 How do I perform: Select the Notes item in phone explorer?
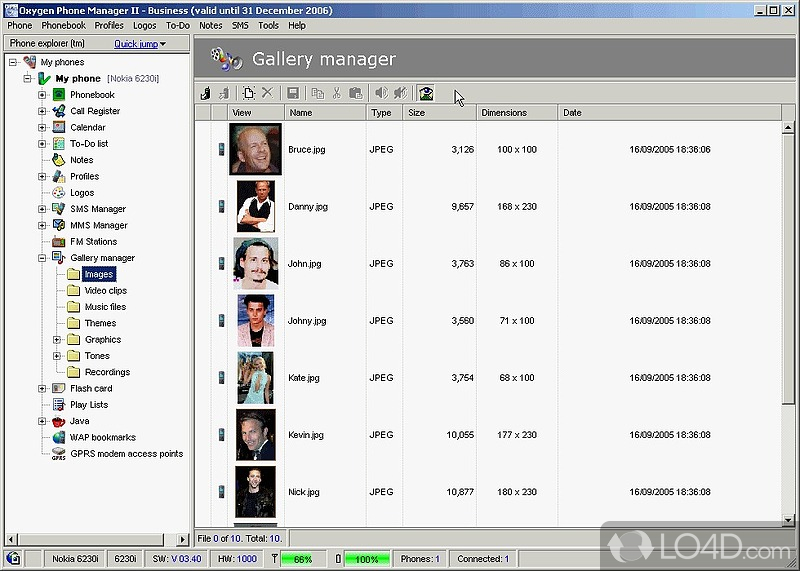pyautogui.click(x=81, y=160)
